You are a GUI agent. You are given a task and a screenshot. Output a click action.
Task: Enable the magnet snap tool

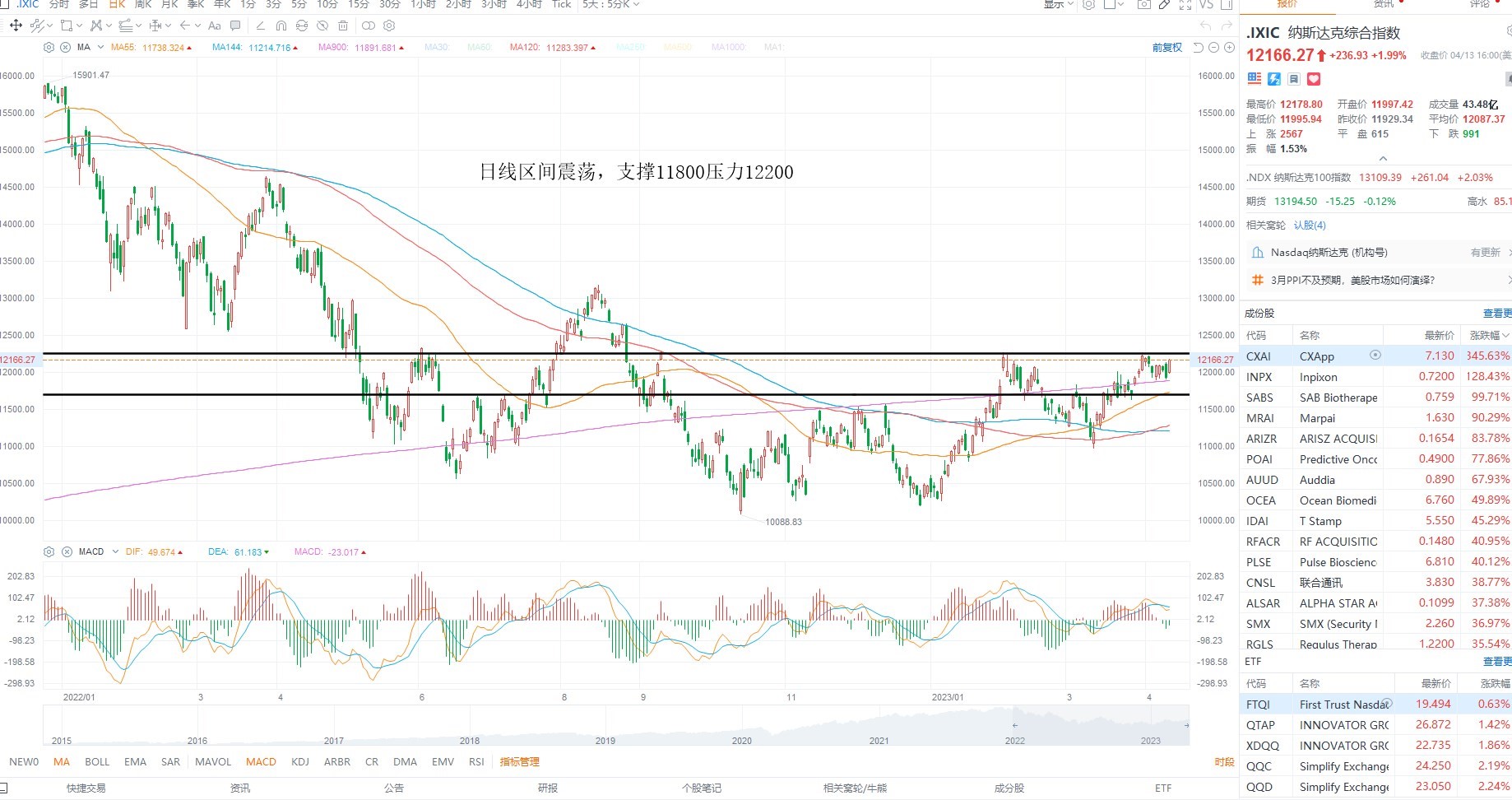pos(281,26)
